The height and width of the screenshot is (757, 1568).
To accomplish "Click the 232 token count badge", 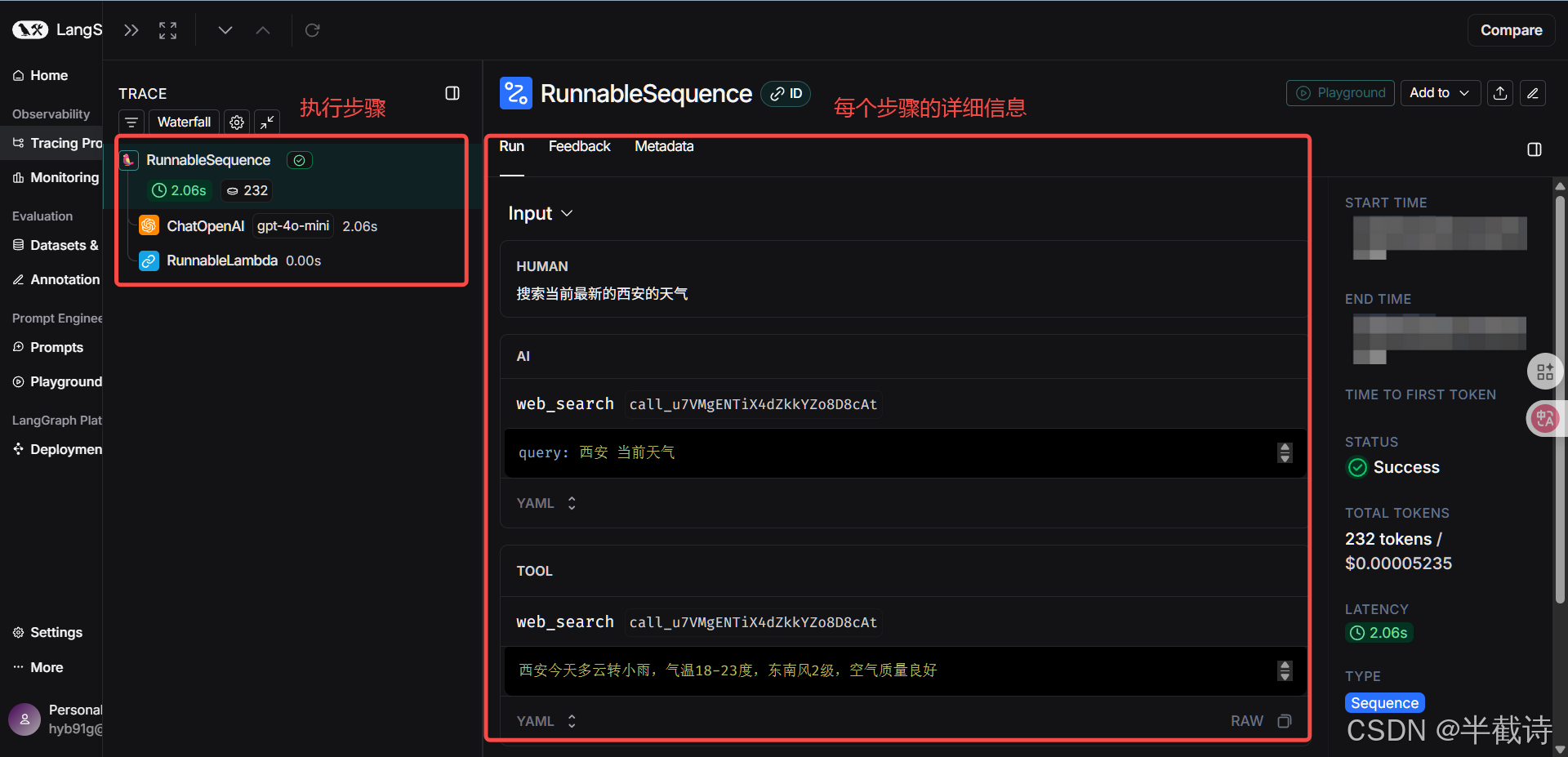I will [x=247, y=190].
